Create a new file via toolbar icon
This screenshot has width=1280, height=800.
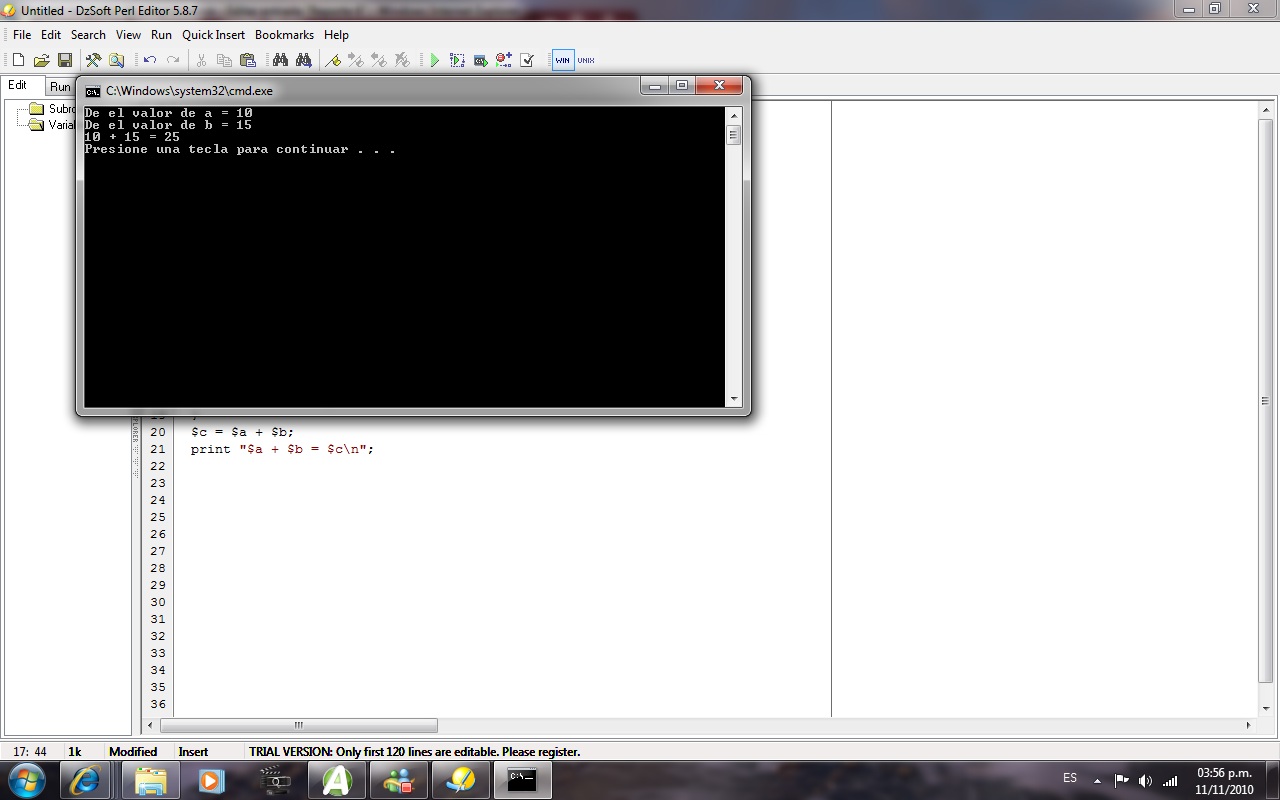click(18, 60)
